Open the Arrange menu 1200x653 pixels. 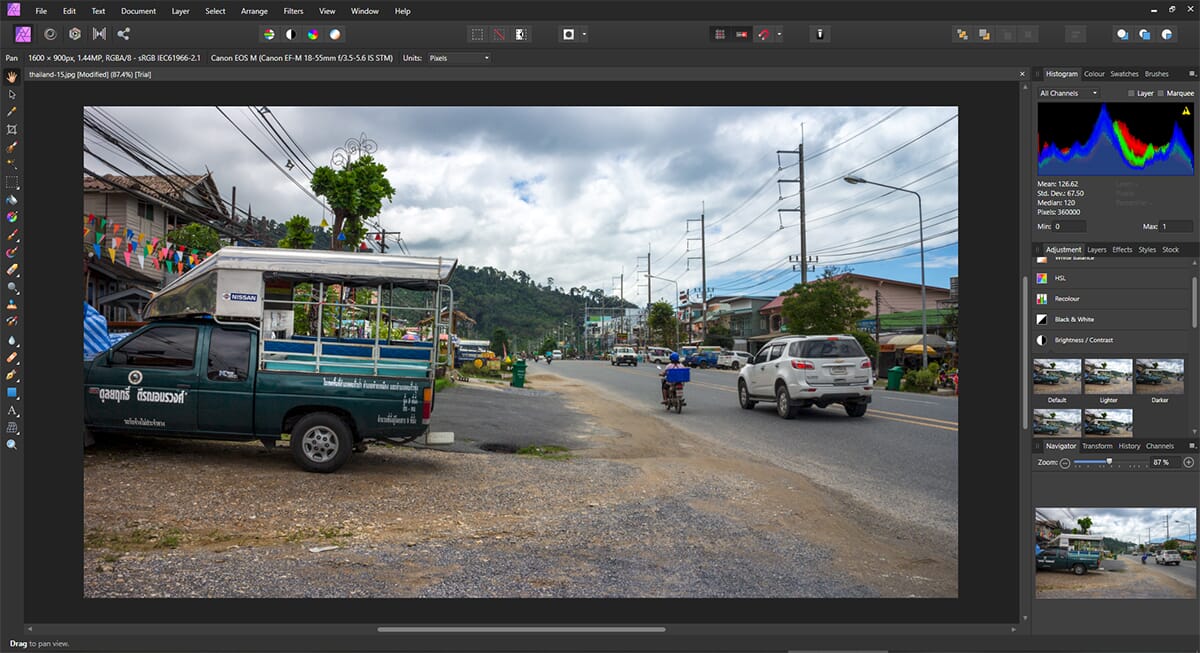(x=254, y=11)
